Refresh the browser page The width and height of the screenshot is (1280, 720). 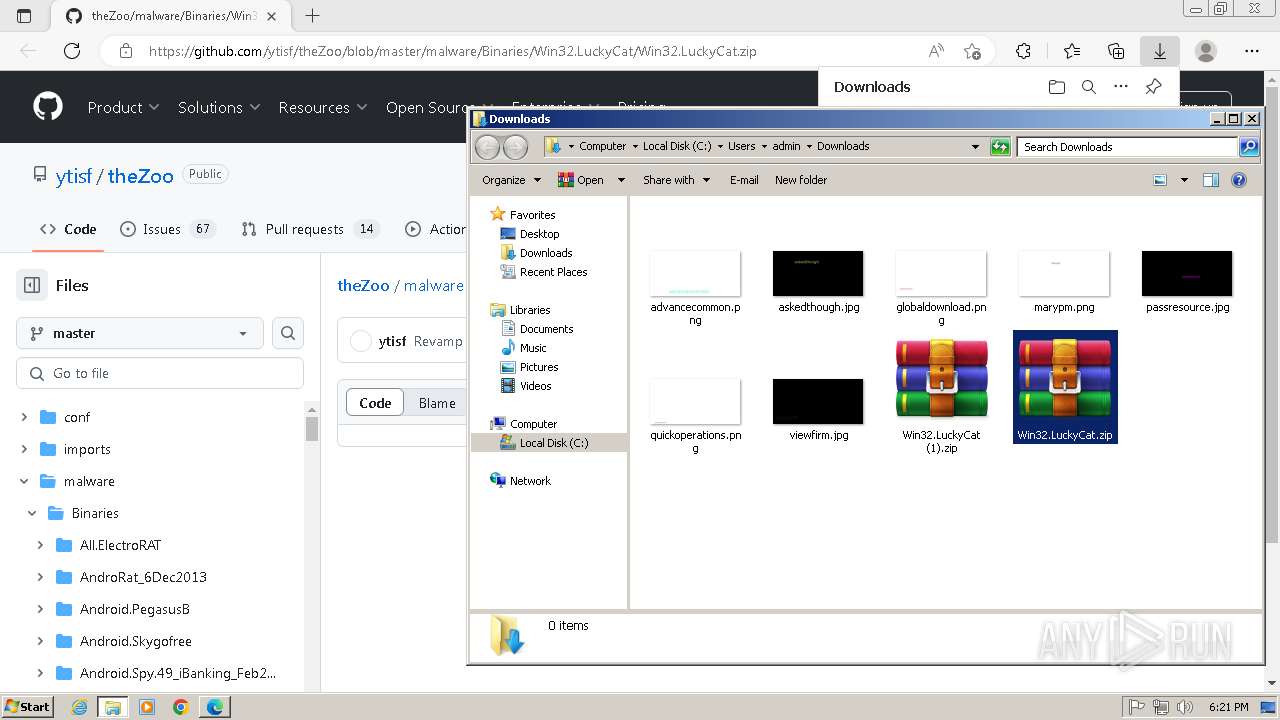coord(72,51)
